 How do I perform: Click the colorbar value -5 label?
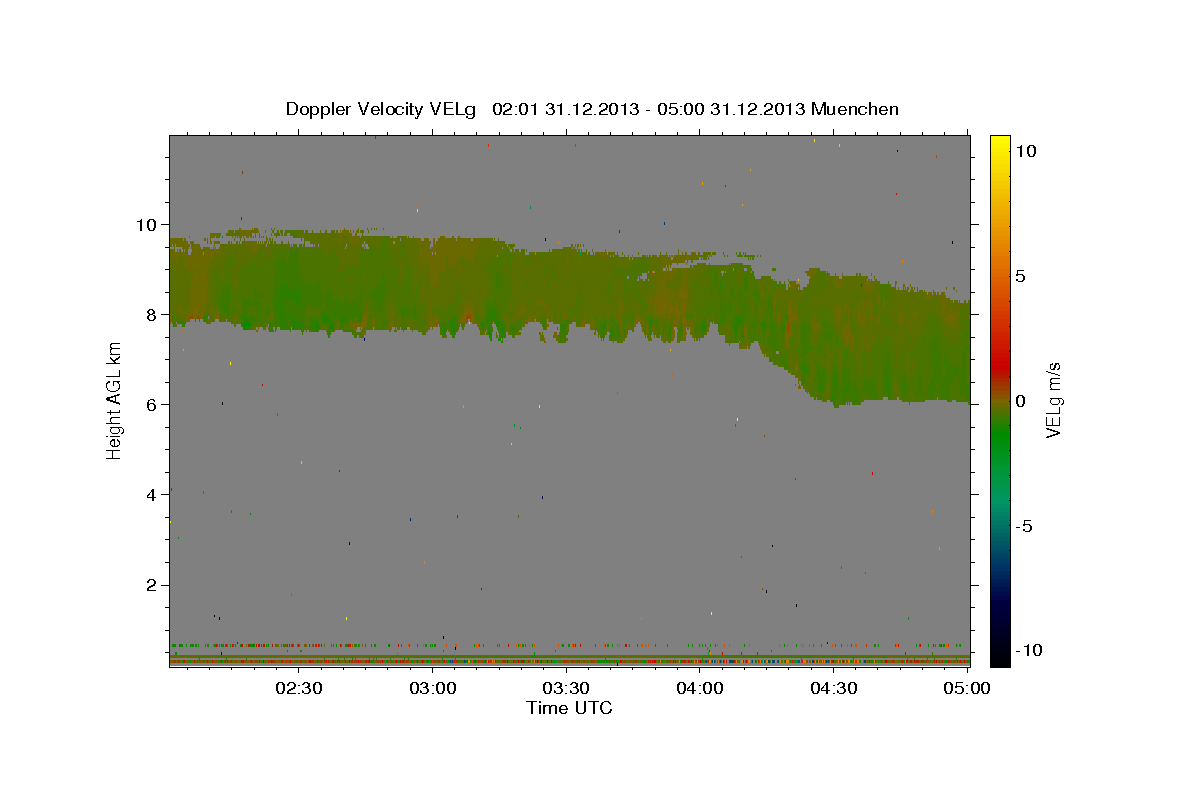(x=1024, y=526)
